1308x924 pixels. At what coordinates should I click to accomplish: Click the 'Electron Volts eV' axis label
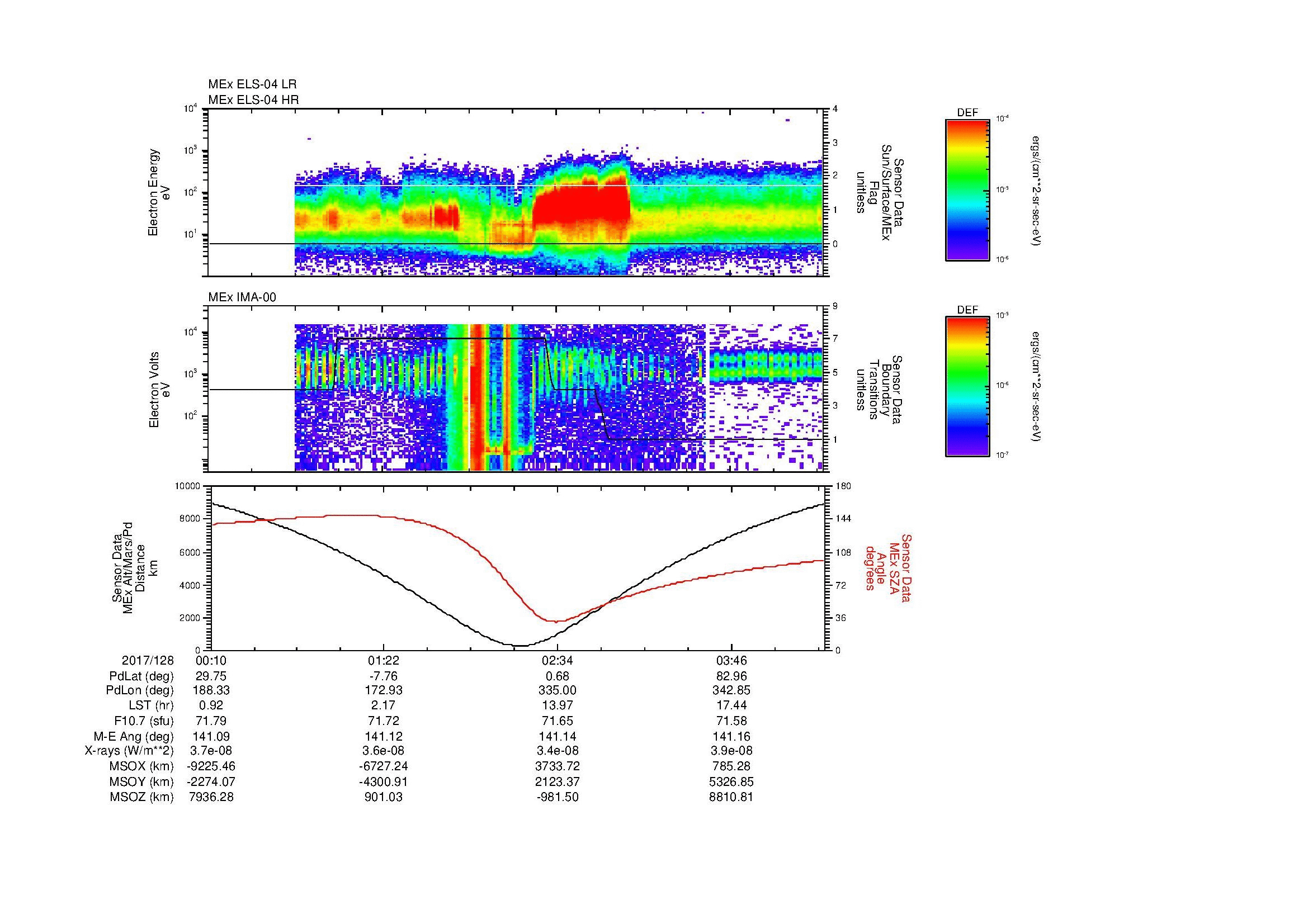click(x=159, y=390)
